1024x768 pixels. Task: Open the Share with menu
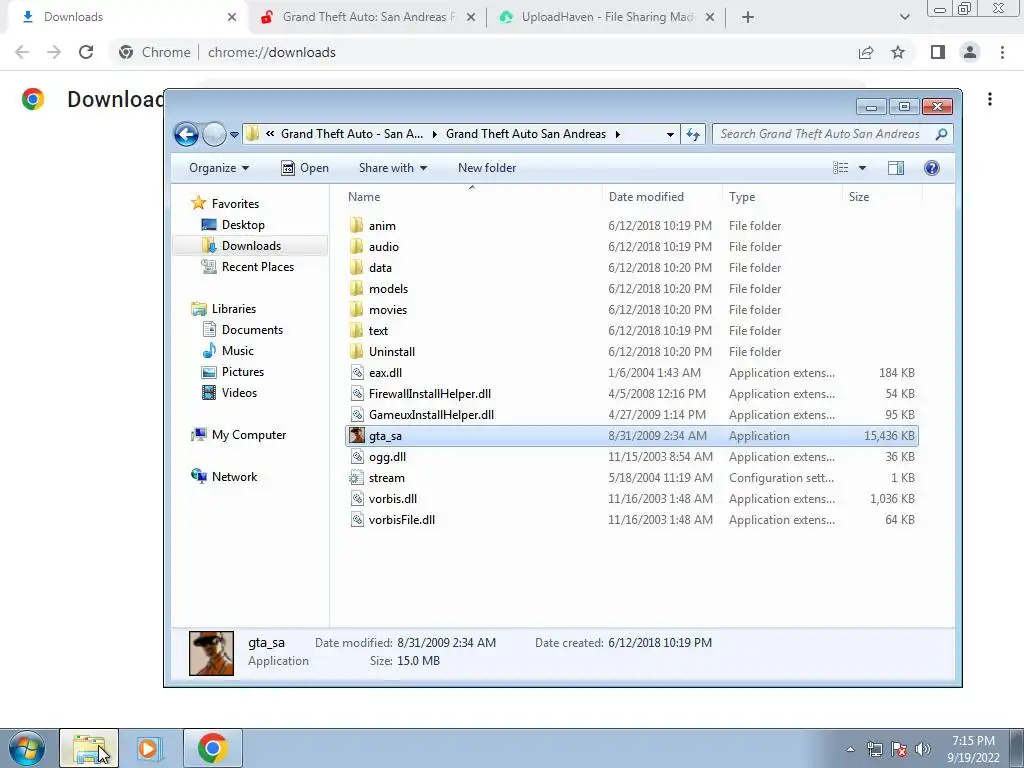392,168
